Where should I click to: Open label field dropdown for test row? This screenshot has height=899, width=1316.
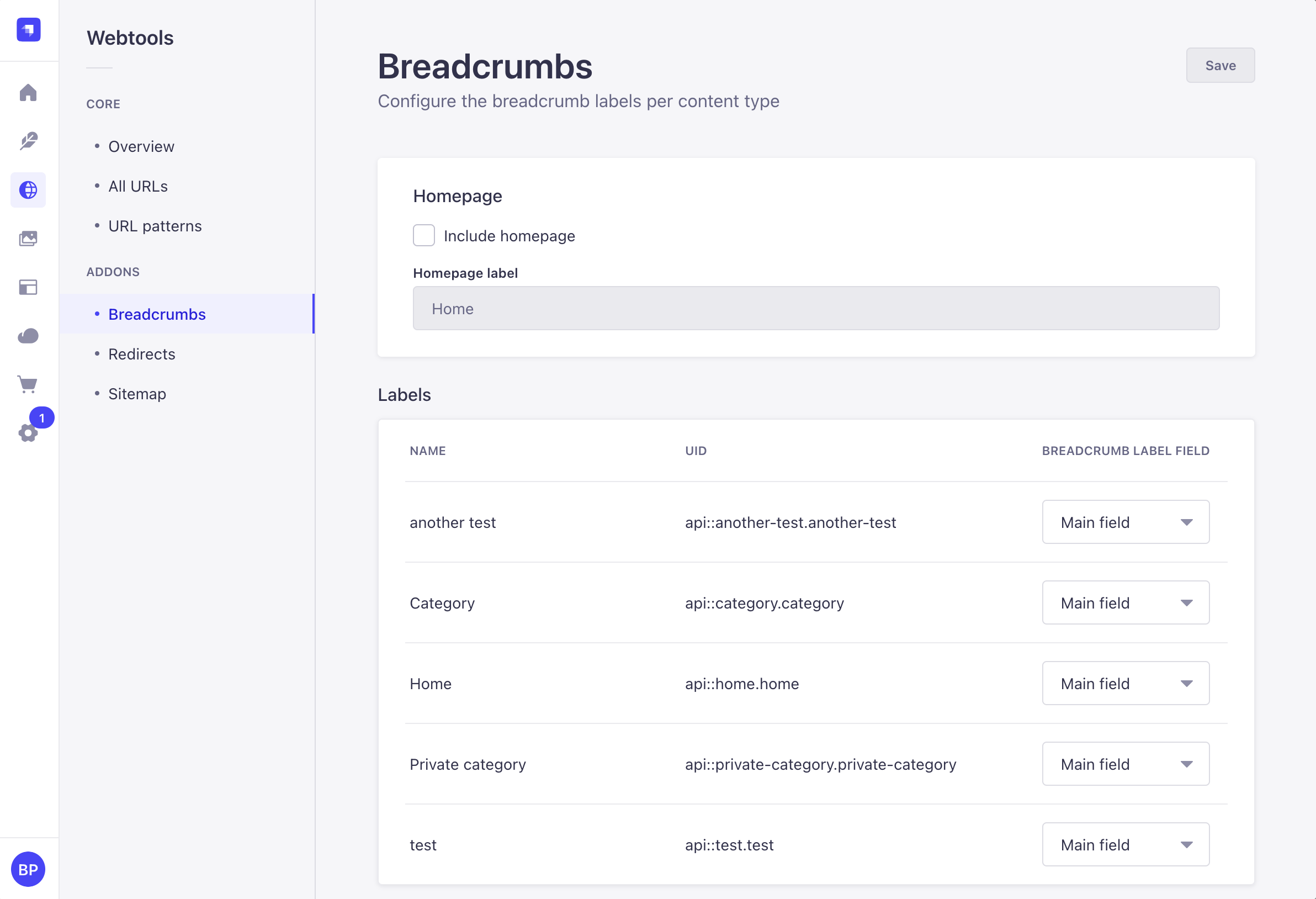[1126, 845]
